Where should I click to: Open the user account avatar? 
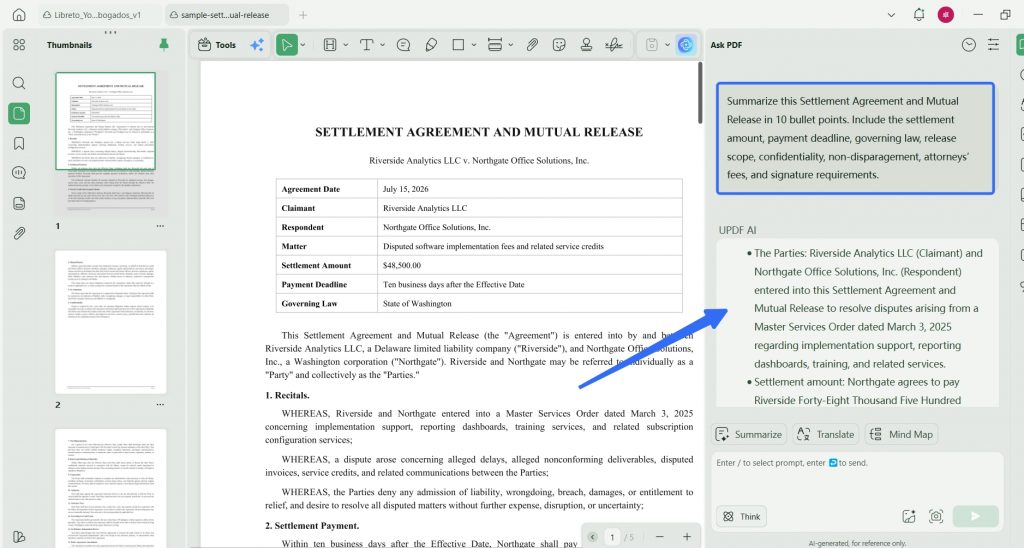click(x=946, y=14)
